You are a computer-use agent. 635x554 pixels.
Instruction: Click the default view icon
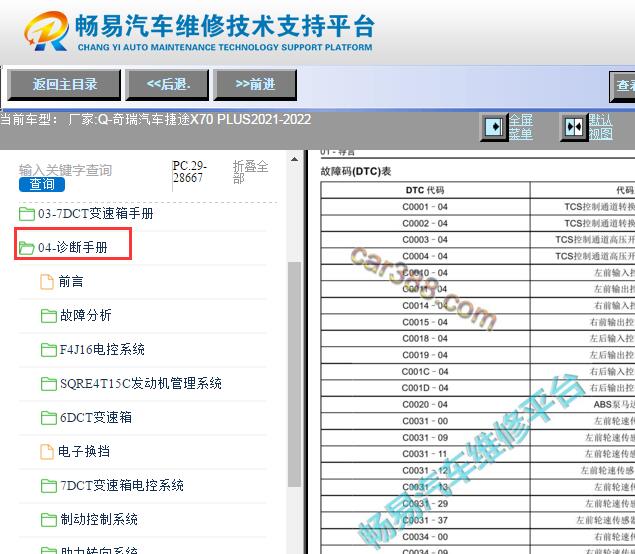coord(574,127)
